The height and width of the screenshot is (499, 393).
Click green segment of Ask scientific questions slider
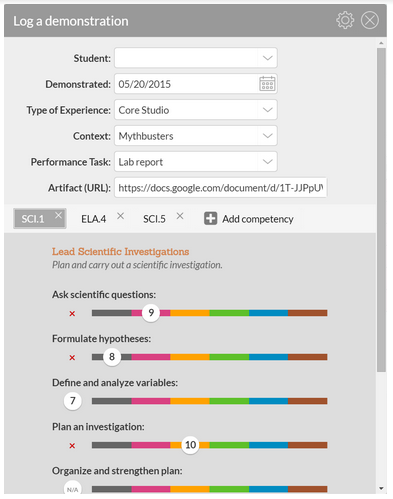(x=229, y=313)
